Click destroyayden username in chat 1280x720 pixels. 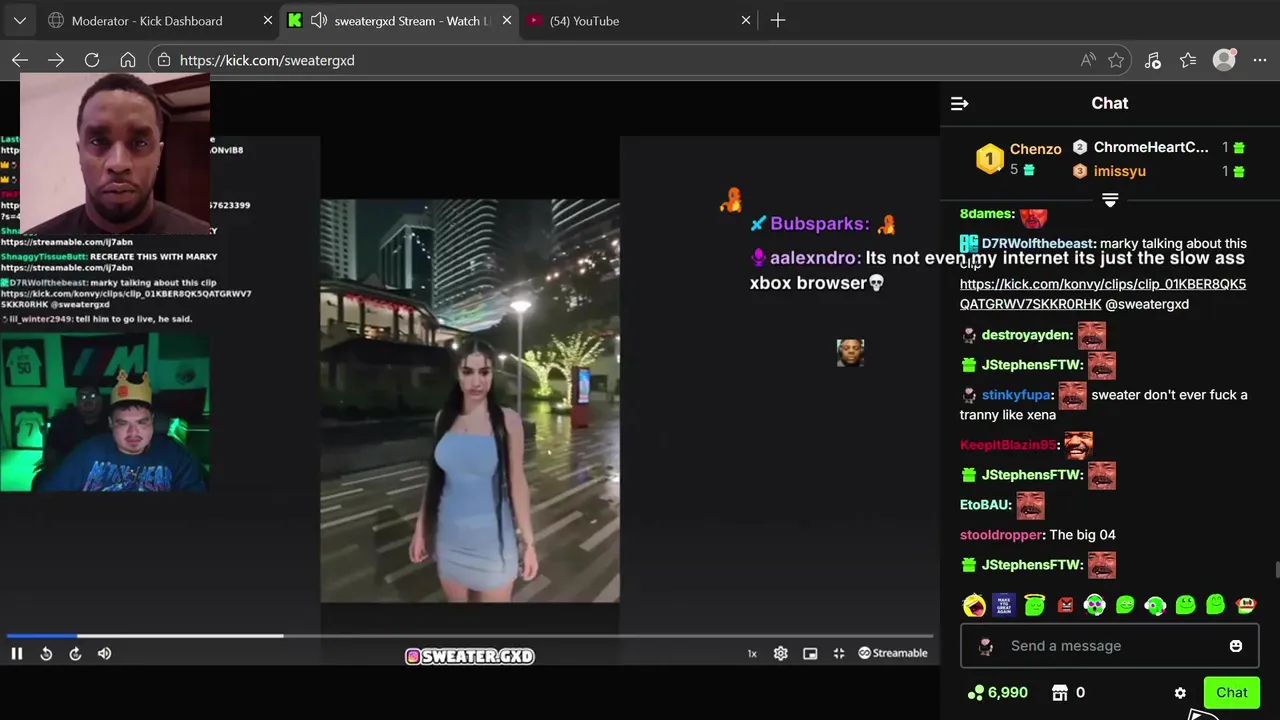click(x=1027, y=335)
